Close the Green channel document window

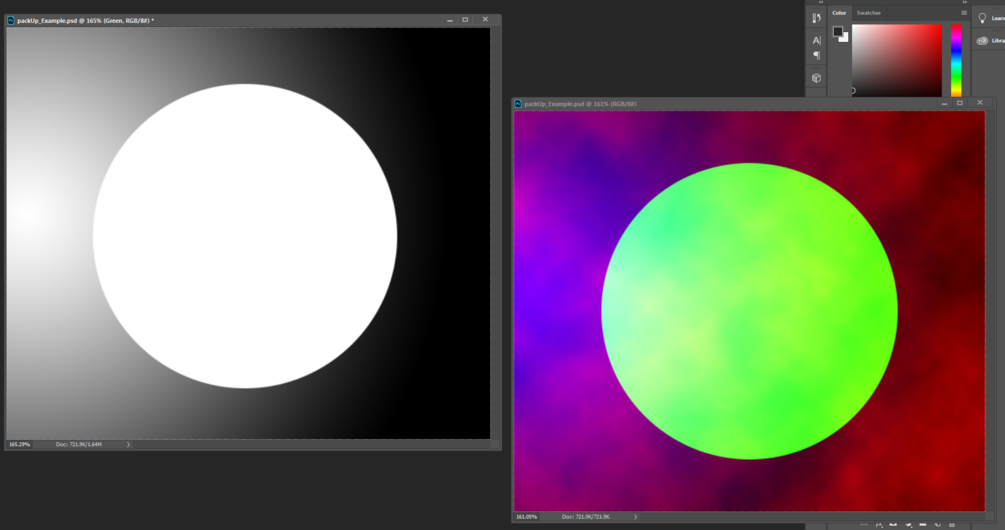[x=485, y=20]
